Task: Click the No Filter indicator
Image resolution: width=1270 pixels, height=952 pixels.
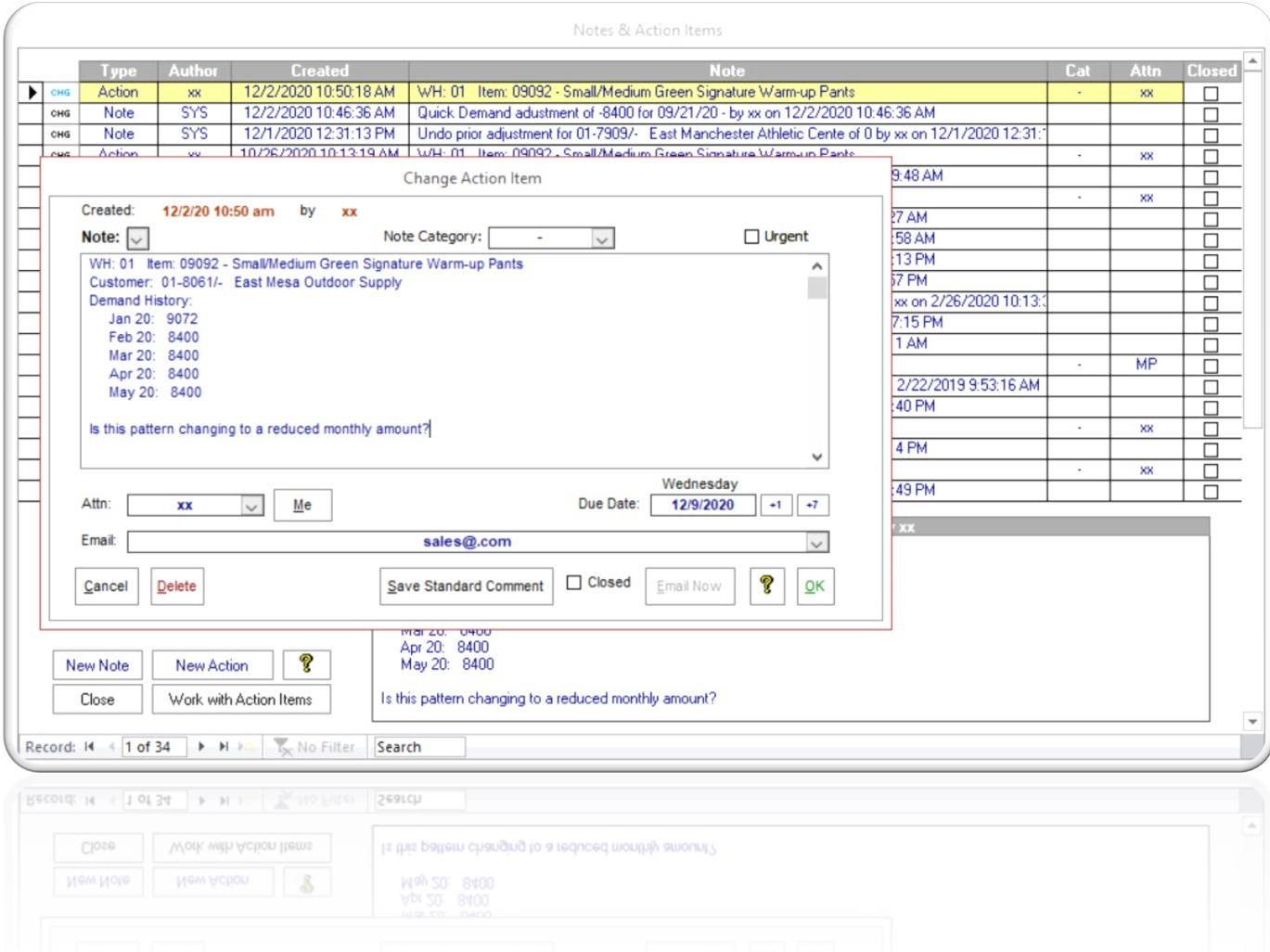Action: [x=315, y=746]
